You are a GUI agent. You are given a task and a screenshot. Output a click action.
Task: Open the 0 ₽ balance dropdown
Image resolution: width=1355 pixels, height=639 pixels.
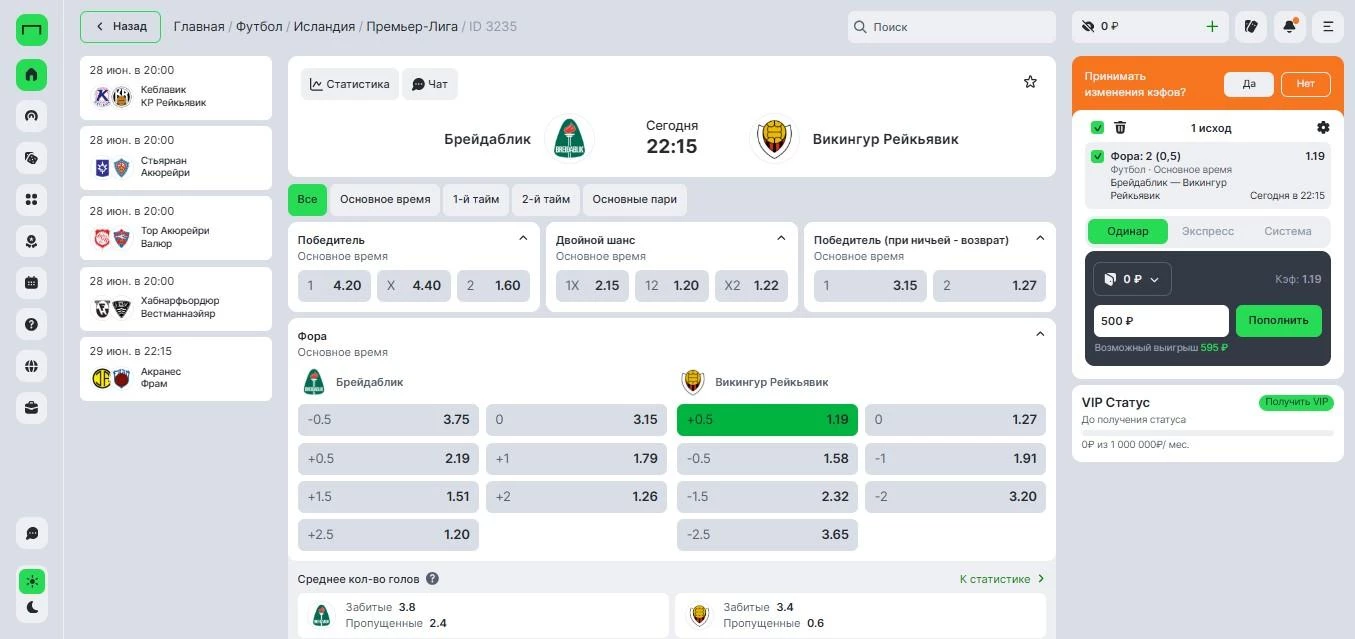point(1132,279)
